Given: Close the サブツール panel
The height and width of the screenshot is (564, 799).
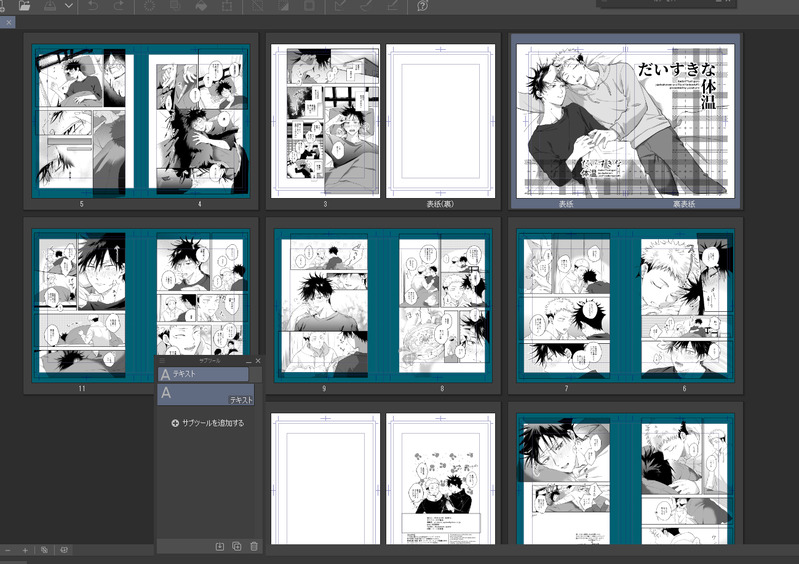Looking at the screenshot, I should click(258, 361).
